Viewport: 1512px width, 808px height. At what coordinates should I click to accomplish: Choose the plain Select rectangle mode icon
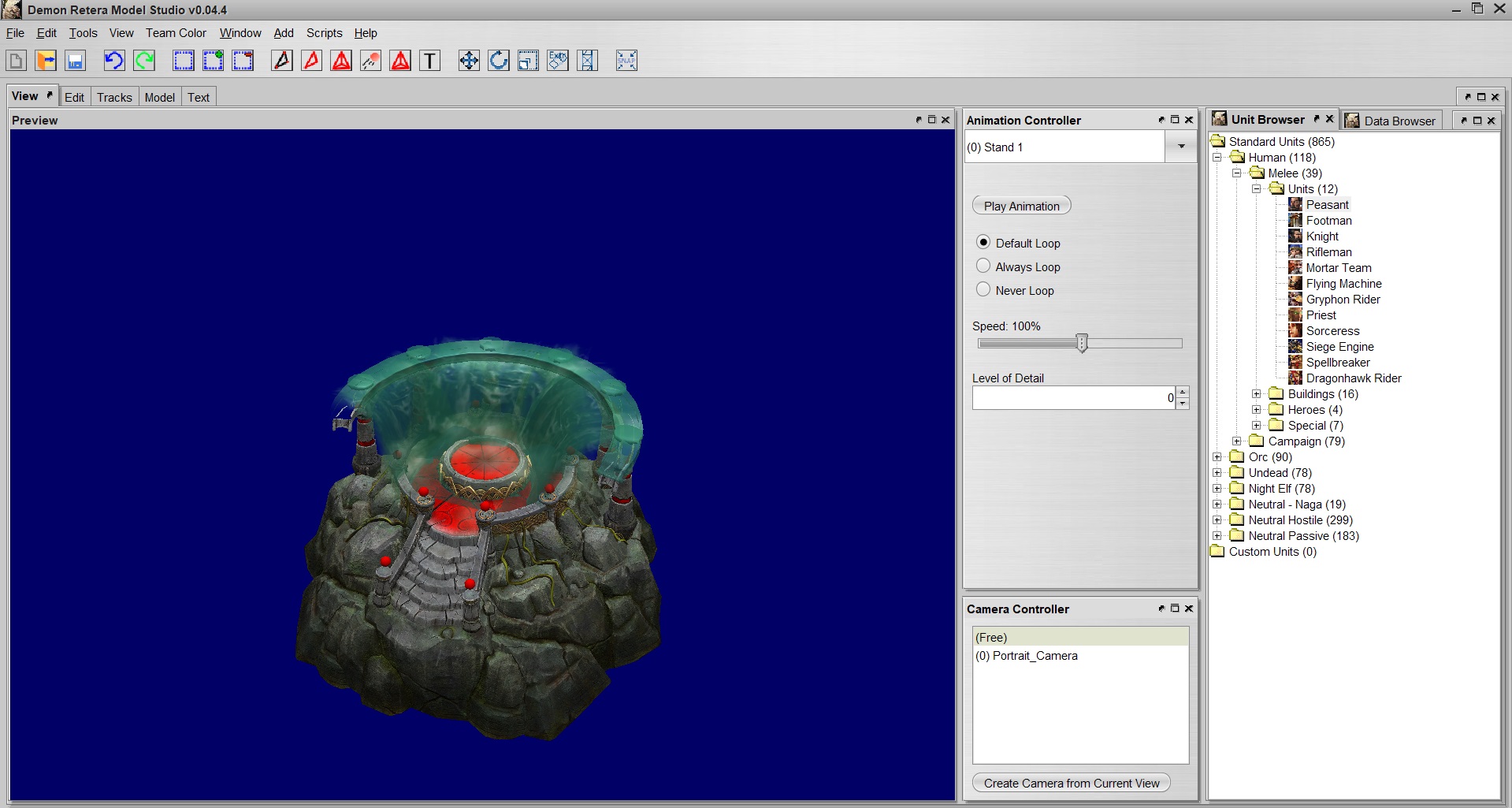(x=184, y=61)
